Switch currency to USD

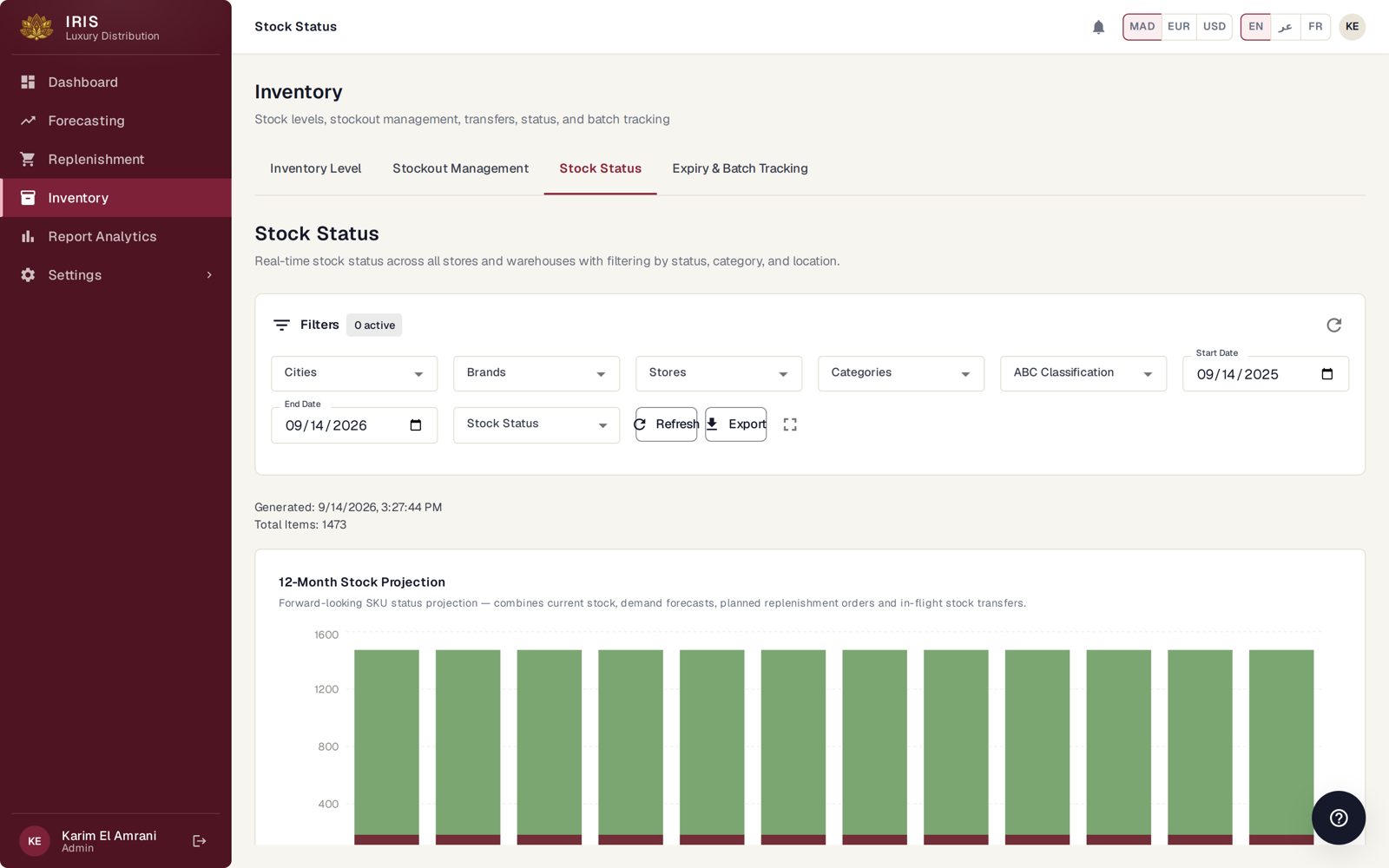(x=1215, y=27)
